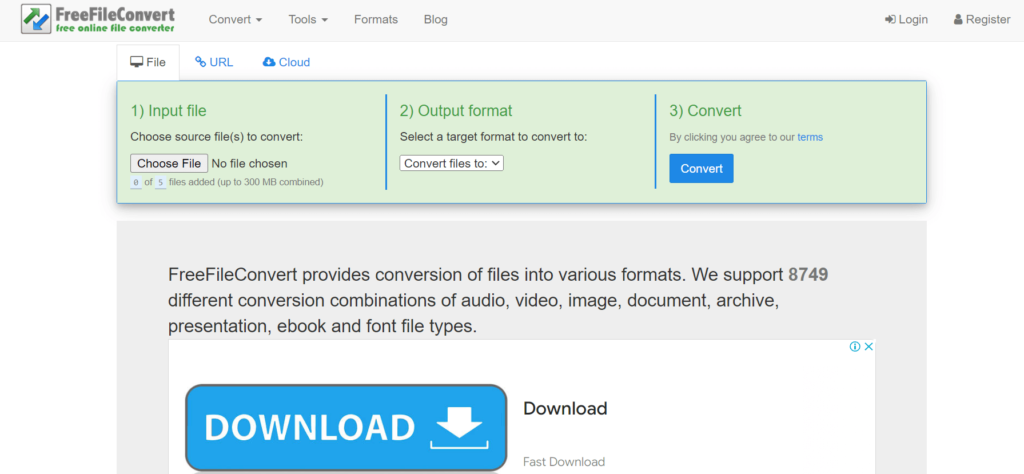Click the '2) Output format' heading
The width and height of the screenshot is (1024, 474).
(x=456, y=111)
